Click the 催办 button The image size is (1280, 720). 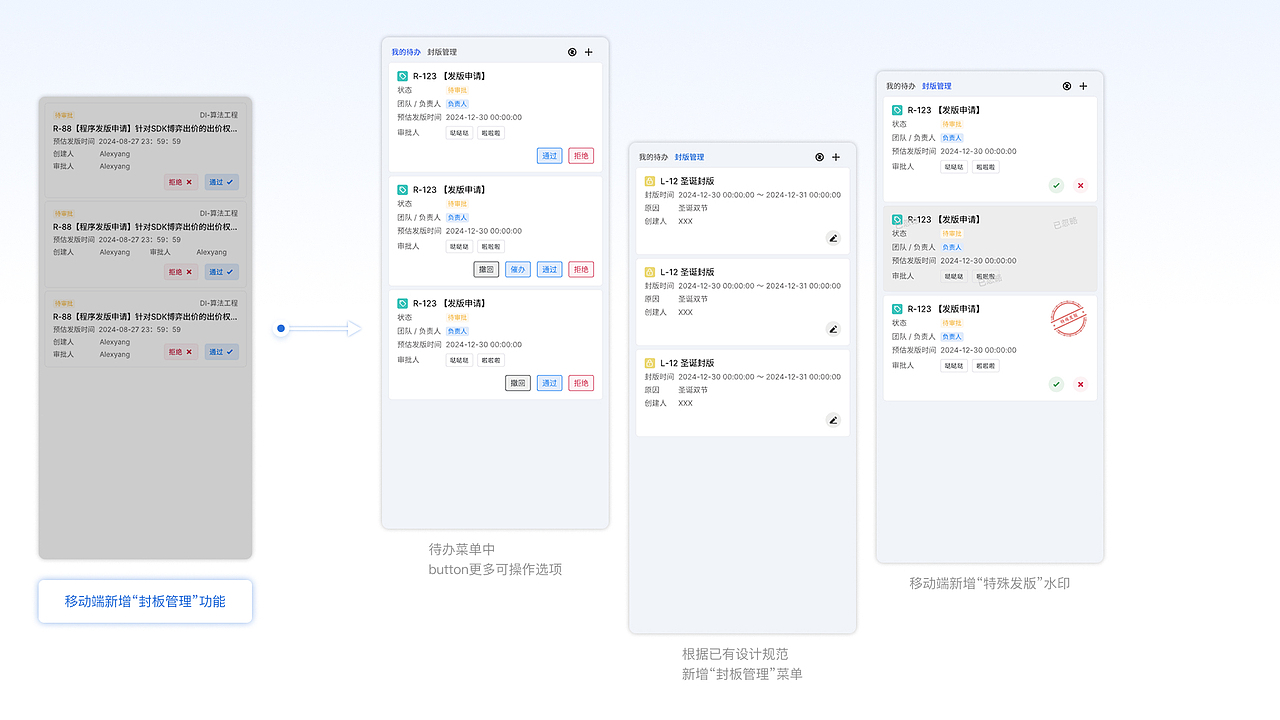517,269
